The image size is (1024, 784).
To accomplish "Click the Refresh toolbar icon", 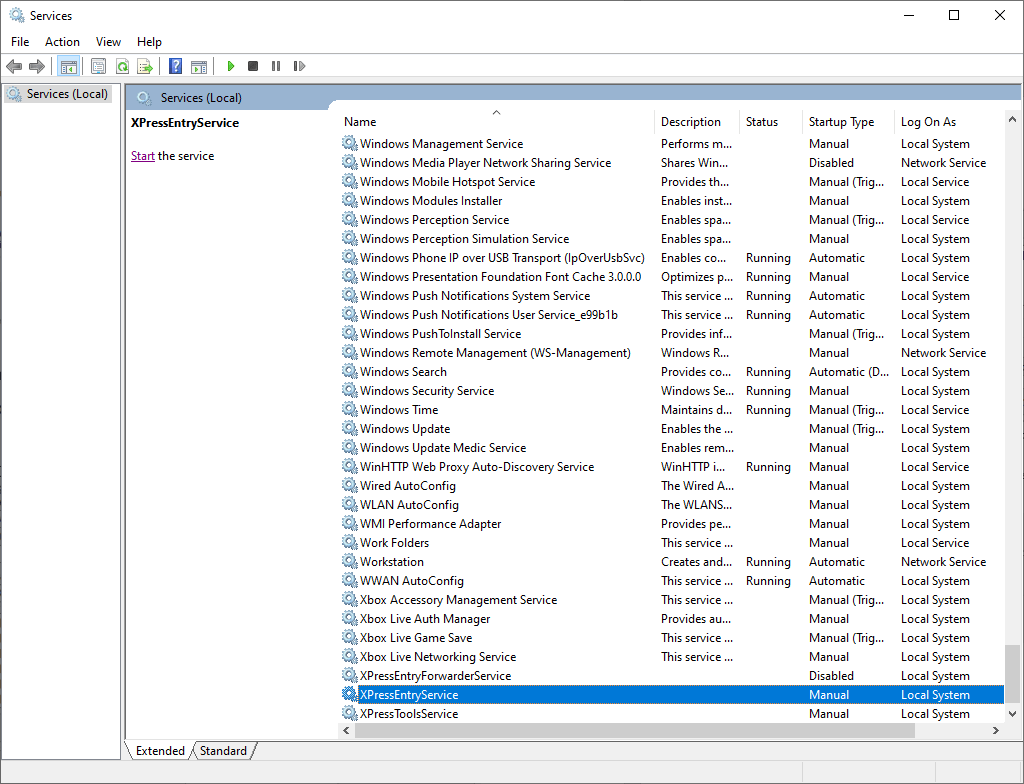I will [122, 66].
